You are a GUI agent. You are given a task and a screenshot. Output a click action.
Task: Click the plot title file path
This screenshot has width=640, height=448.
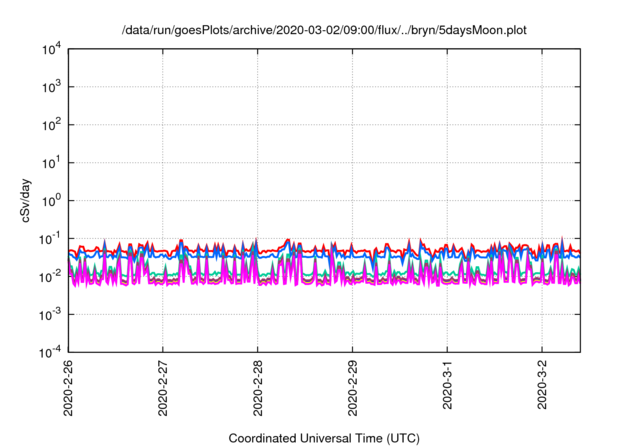324,30
